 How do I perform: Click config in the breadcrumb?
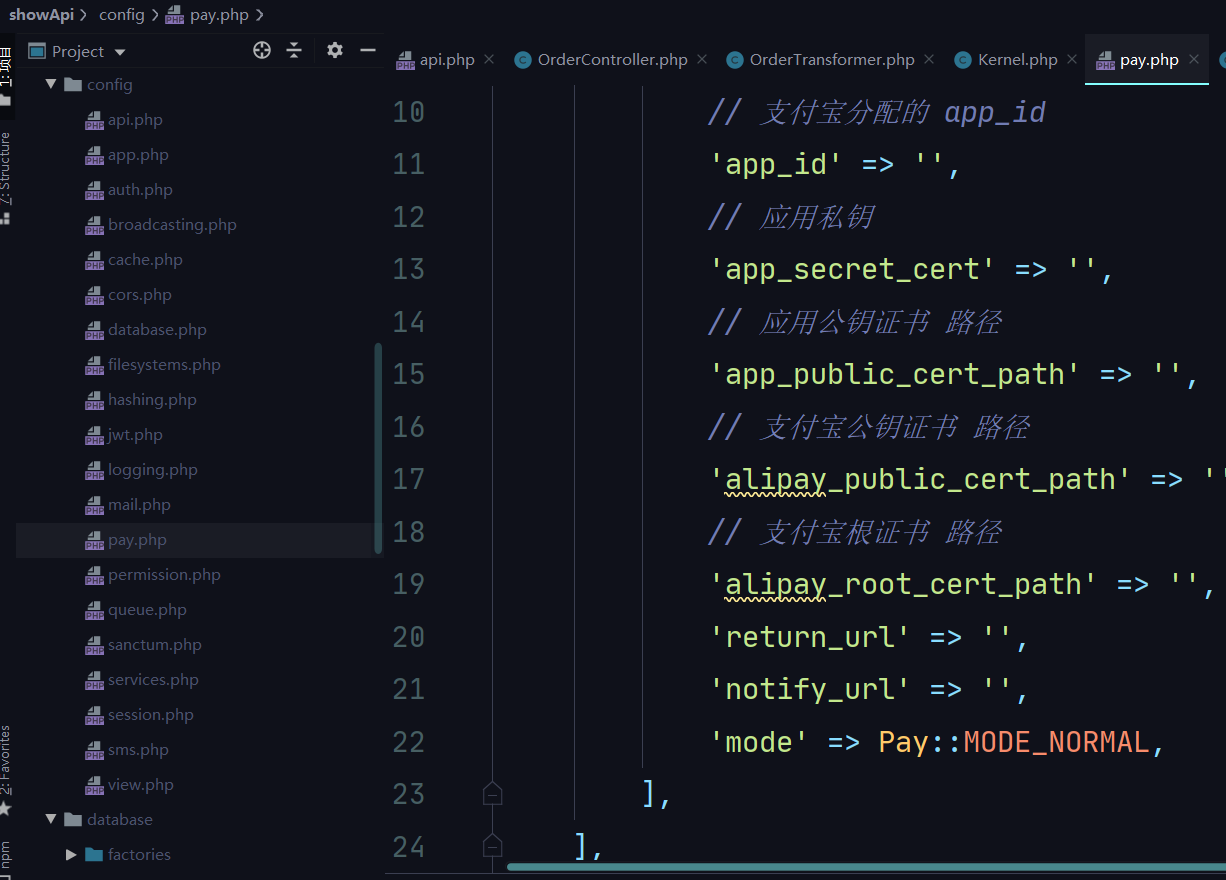(122, 15)
